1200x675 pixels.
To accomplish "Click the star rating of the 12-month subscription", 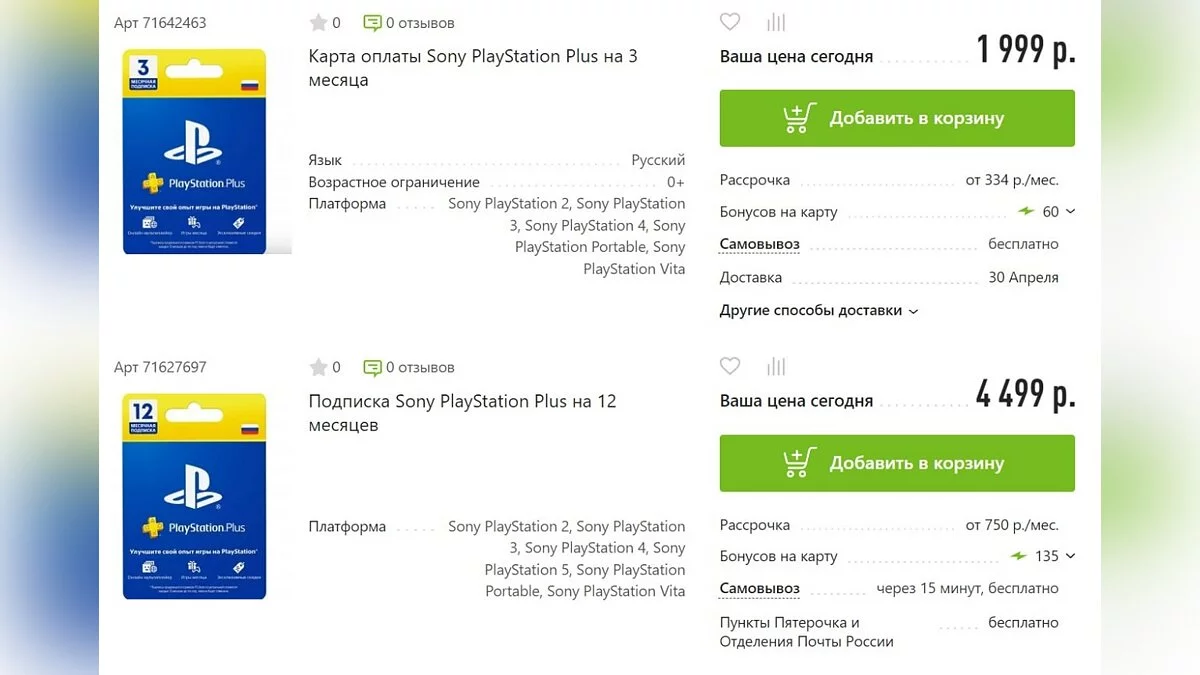I will tap(319, 367).
